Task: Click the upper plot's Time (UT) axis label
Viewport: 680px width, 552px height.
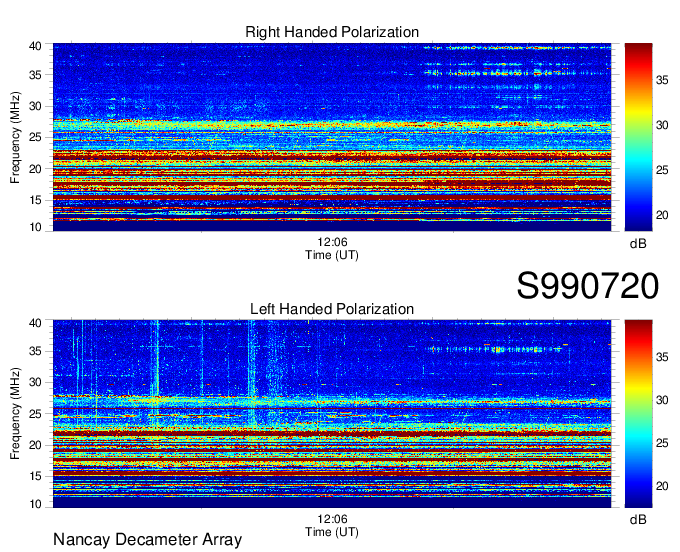Action: [x=332, y=255]
